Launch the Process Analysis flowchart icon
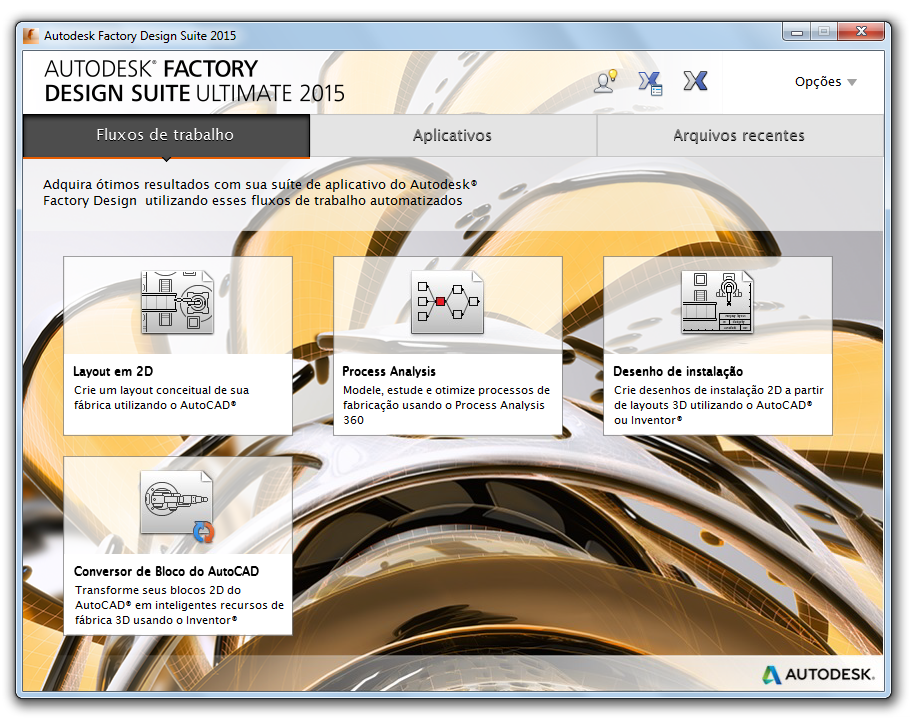The height and width of the screenshot is (722, 919). point(447,302)
